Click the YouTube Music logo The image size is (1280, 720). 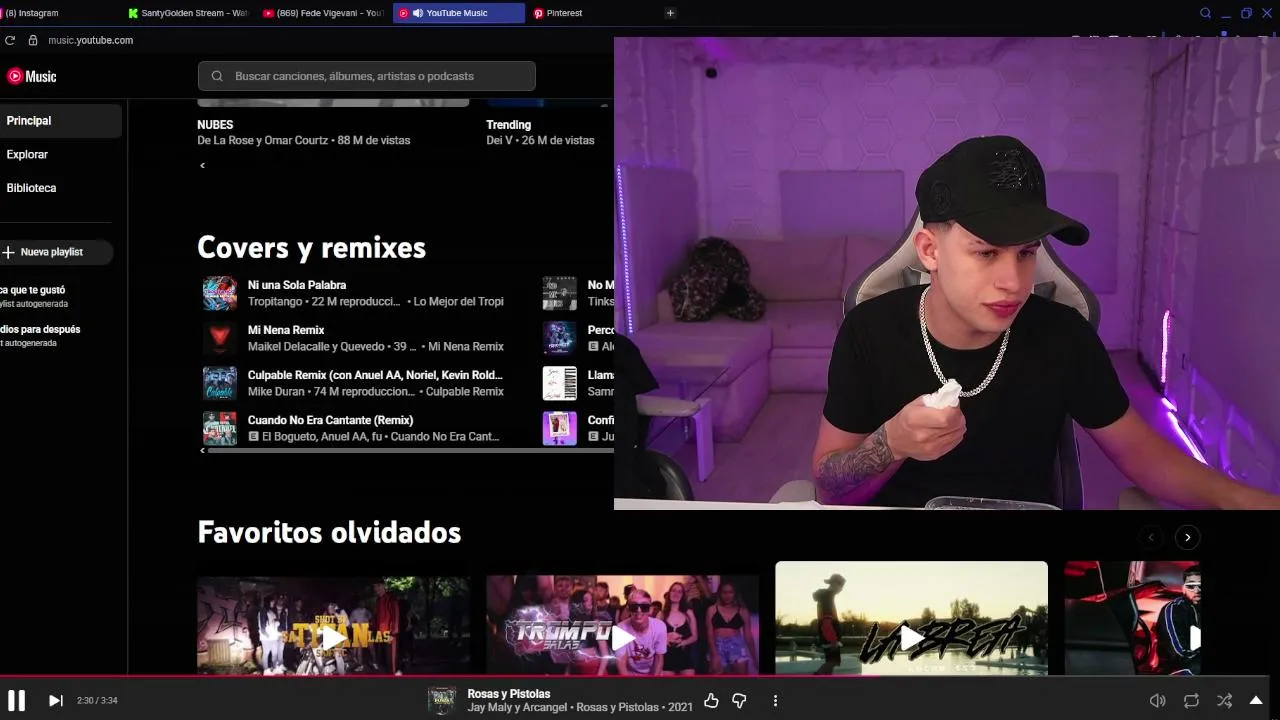pos(31,76)
